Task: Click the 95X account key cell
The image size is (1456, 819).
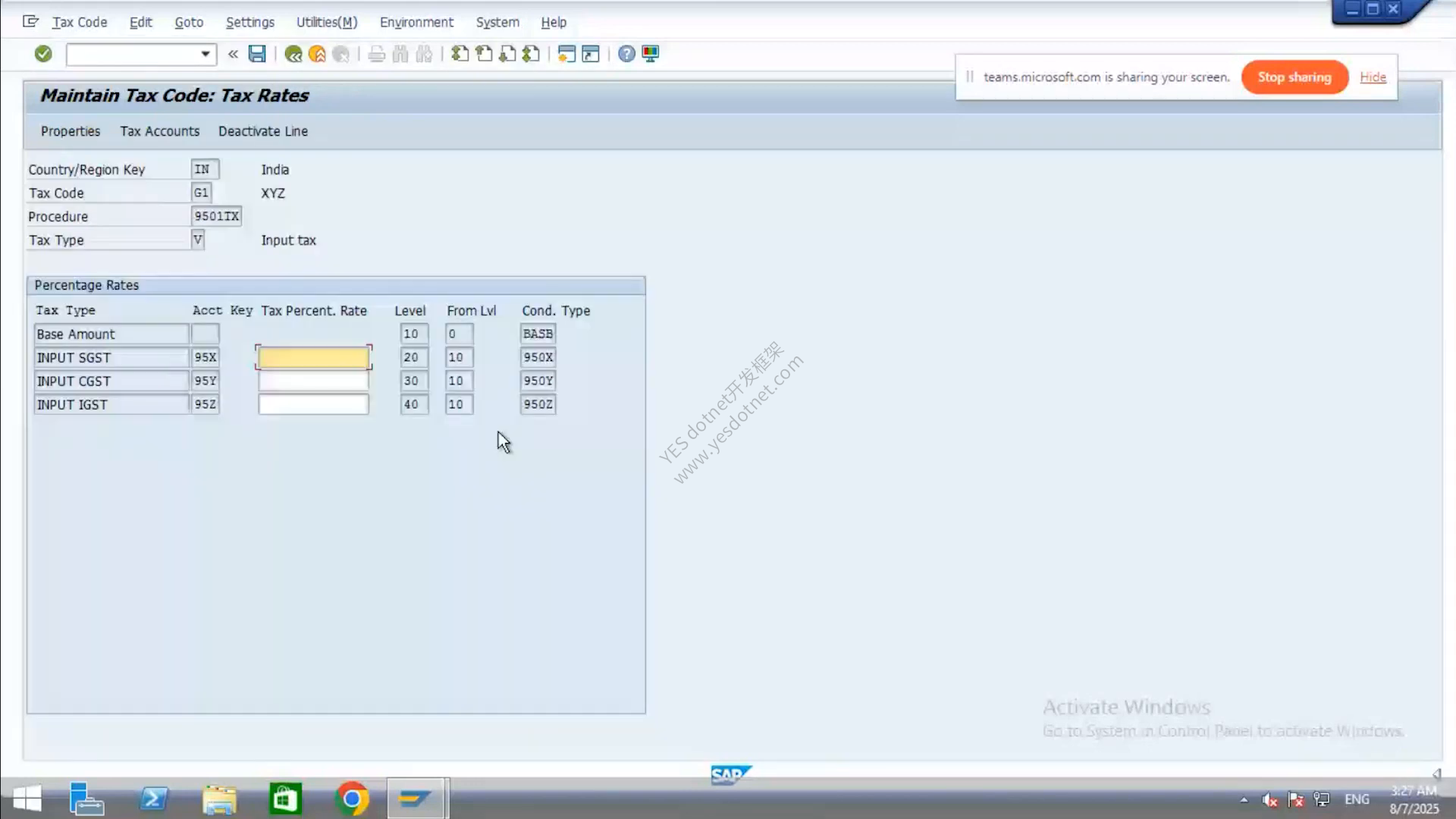Action: 206,357
